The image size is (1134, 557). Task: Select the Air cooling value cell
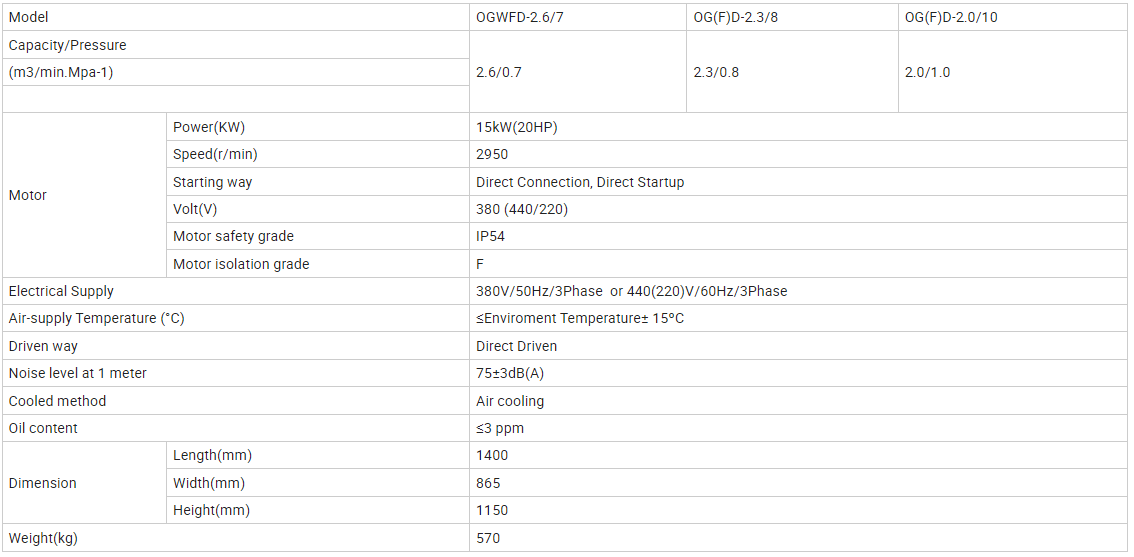(x=798, y=401)
